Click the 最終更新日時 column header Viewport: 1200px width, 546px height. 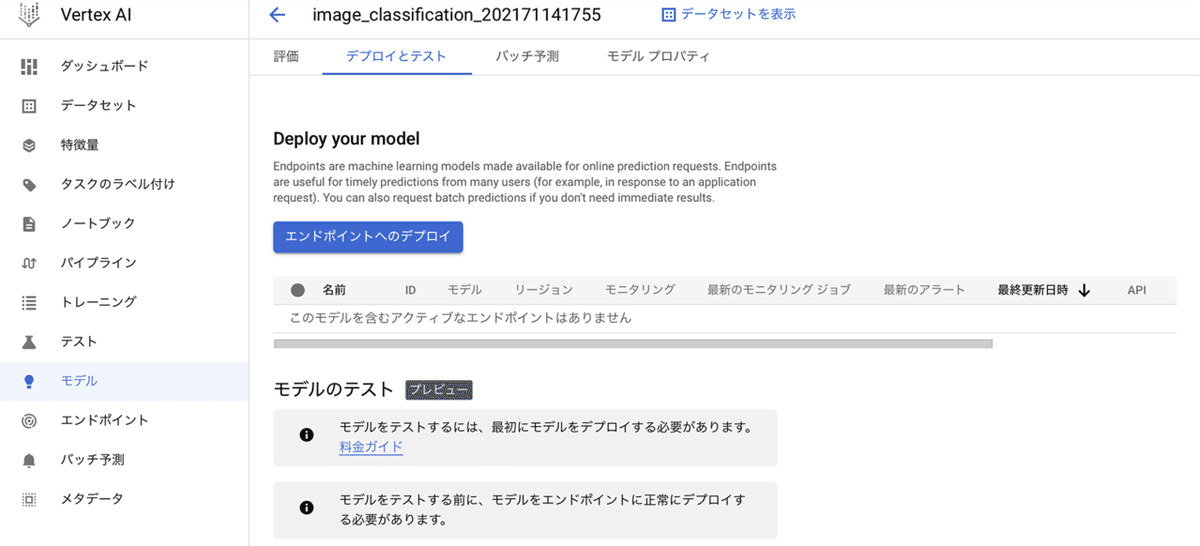1033,290
